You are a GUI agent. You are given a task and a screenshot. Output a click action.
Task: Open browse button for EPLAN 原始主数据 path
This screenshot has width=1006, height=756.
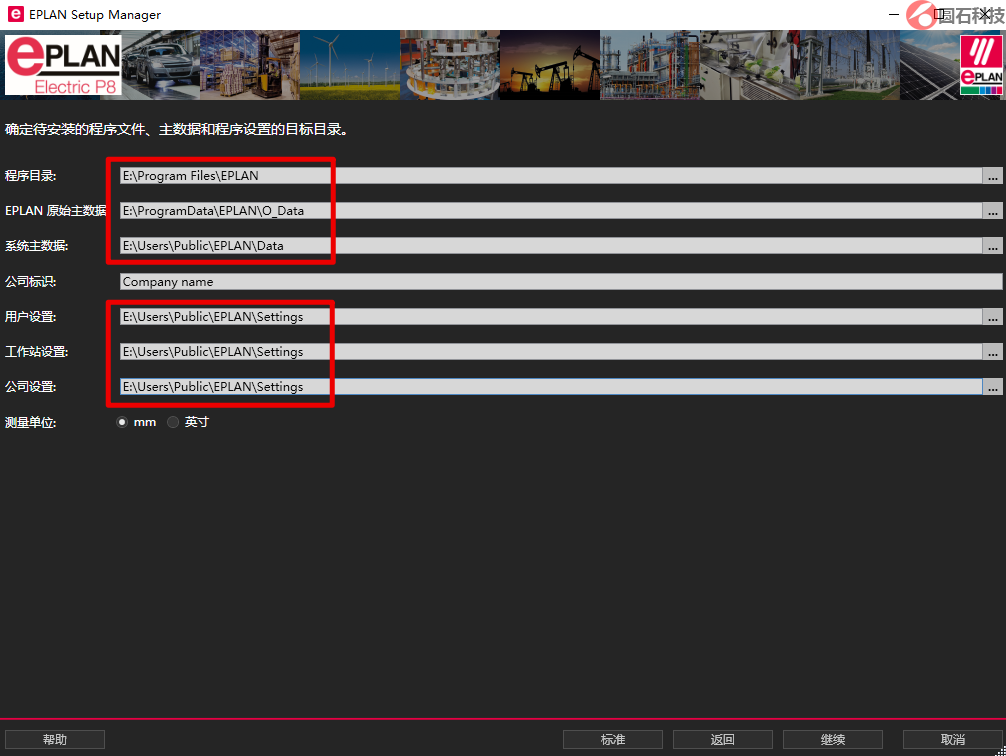click(993, 210)
